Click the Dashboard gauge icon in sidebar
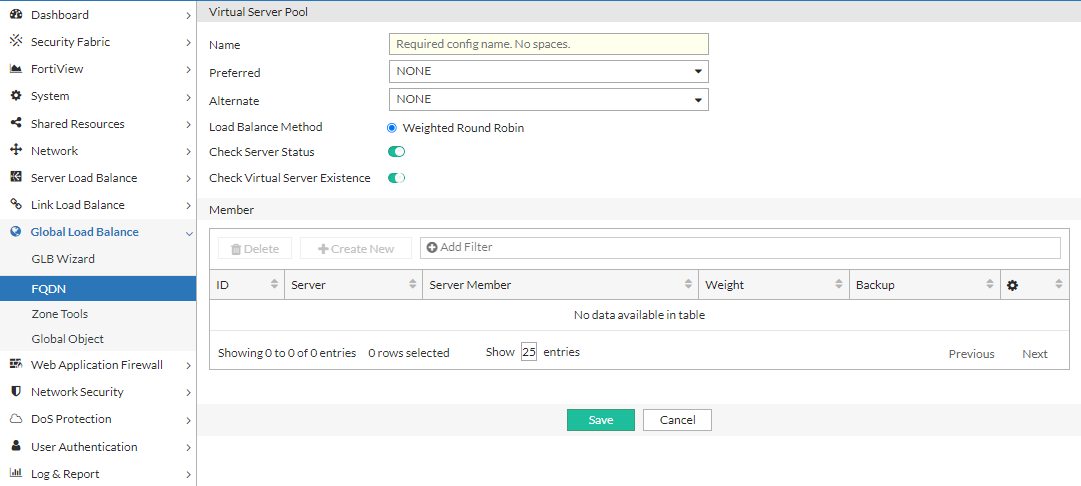 coord(16,15)
